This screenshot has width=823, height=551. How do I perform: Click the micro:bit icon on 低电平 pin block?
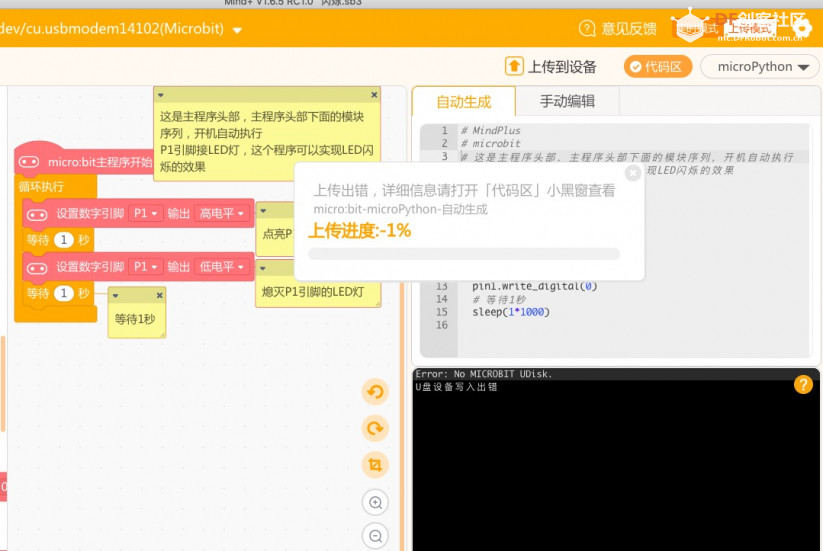tap(37, 268)
